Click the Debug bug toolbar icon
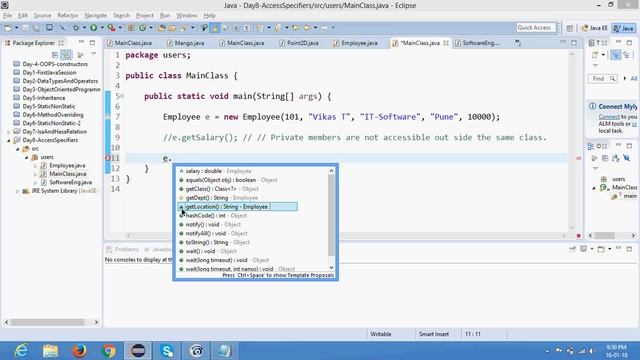640x360 pixels. pyautogui.click(x=76, y=28)
